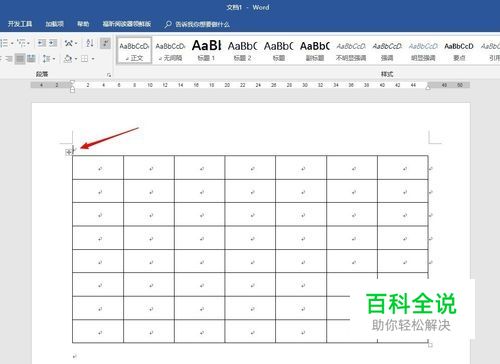Click the first cell of the table
The image size is (500, 364).
(98, 167)
